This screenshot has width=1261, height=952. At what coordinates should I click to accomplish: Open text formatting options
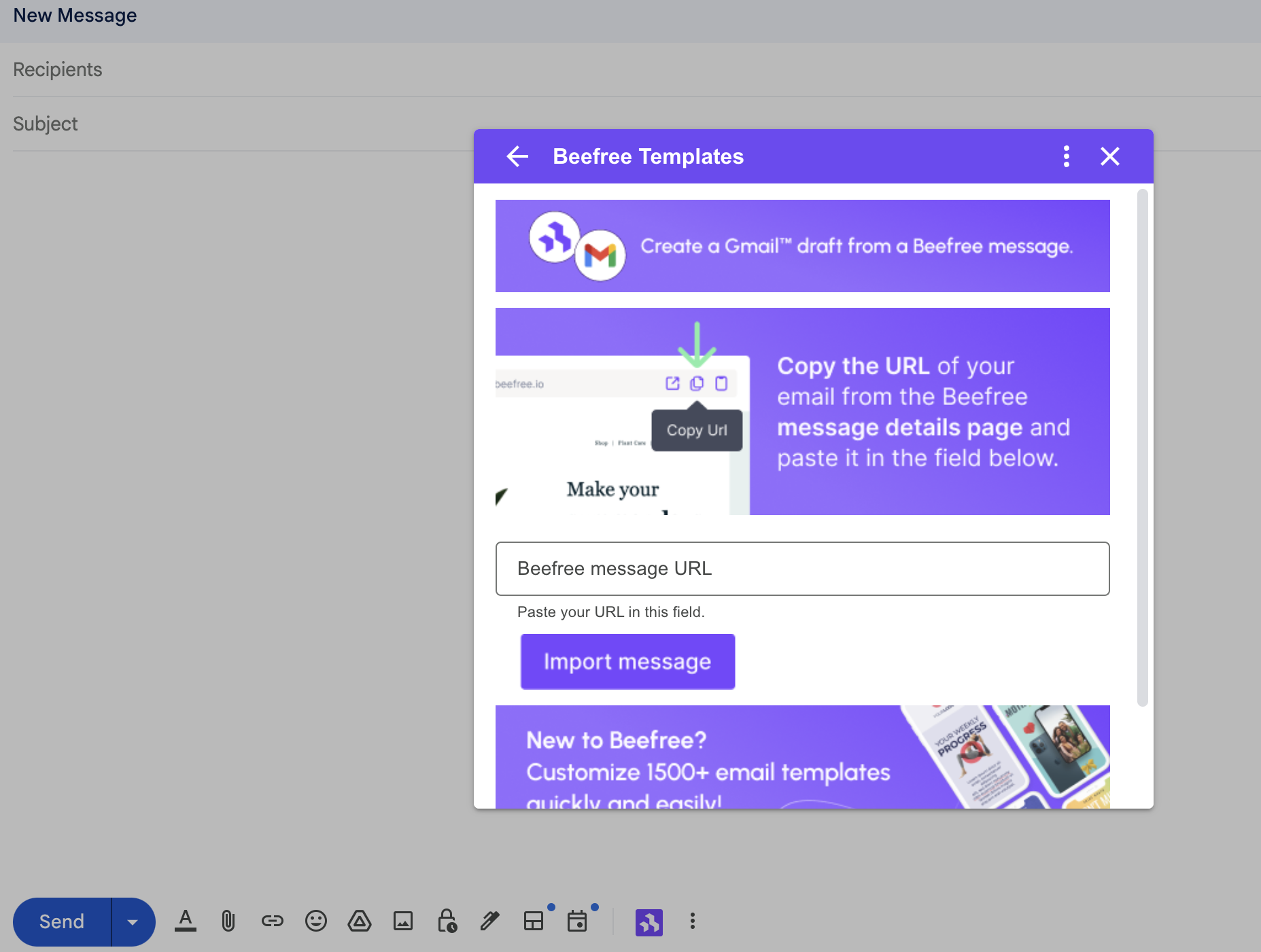click(185, 921)
